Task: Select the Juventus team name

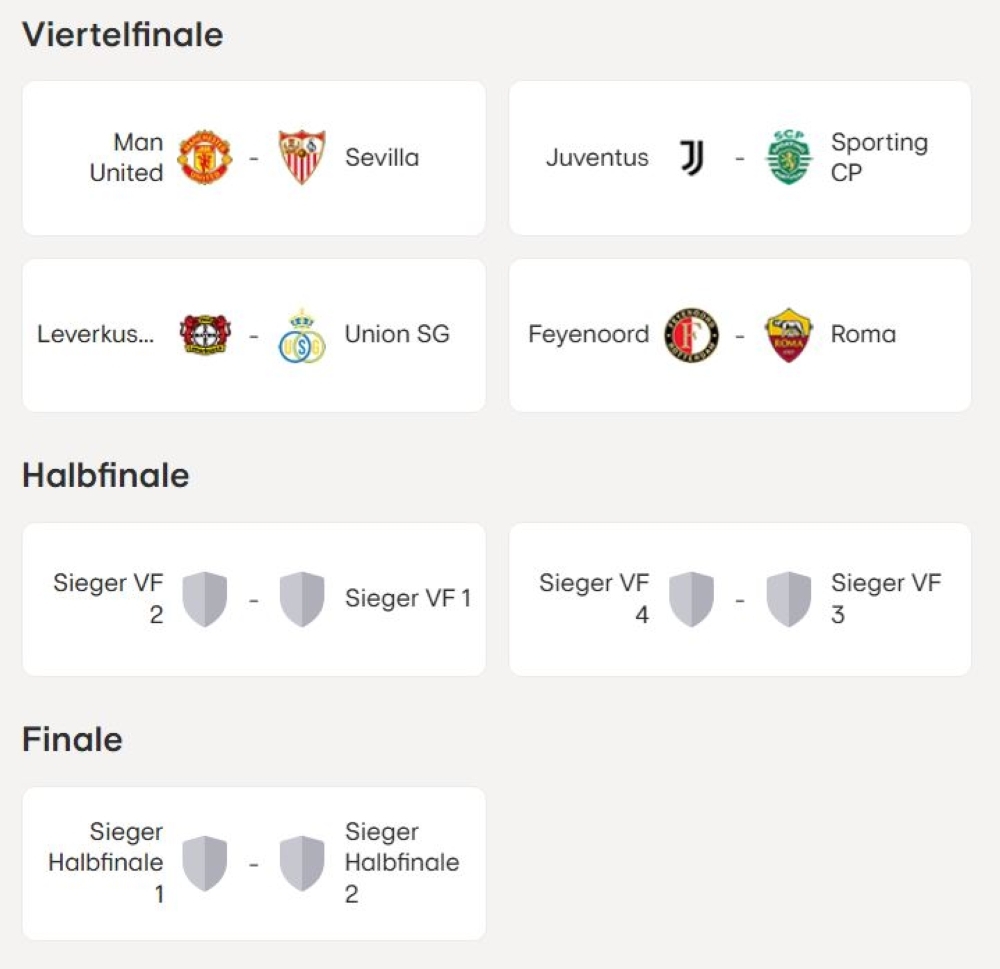Action: [597, 158]
